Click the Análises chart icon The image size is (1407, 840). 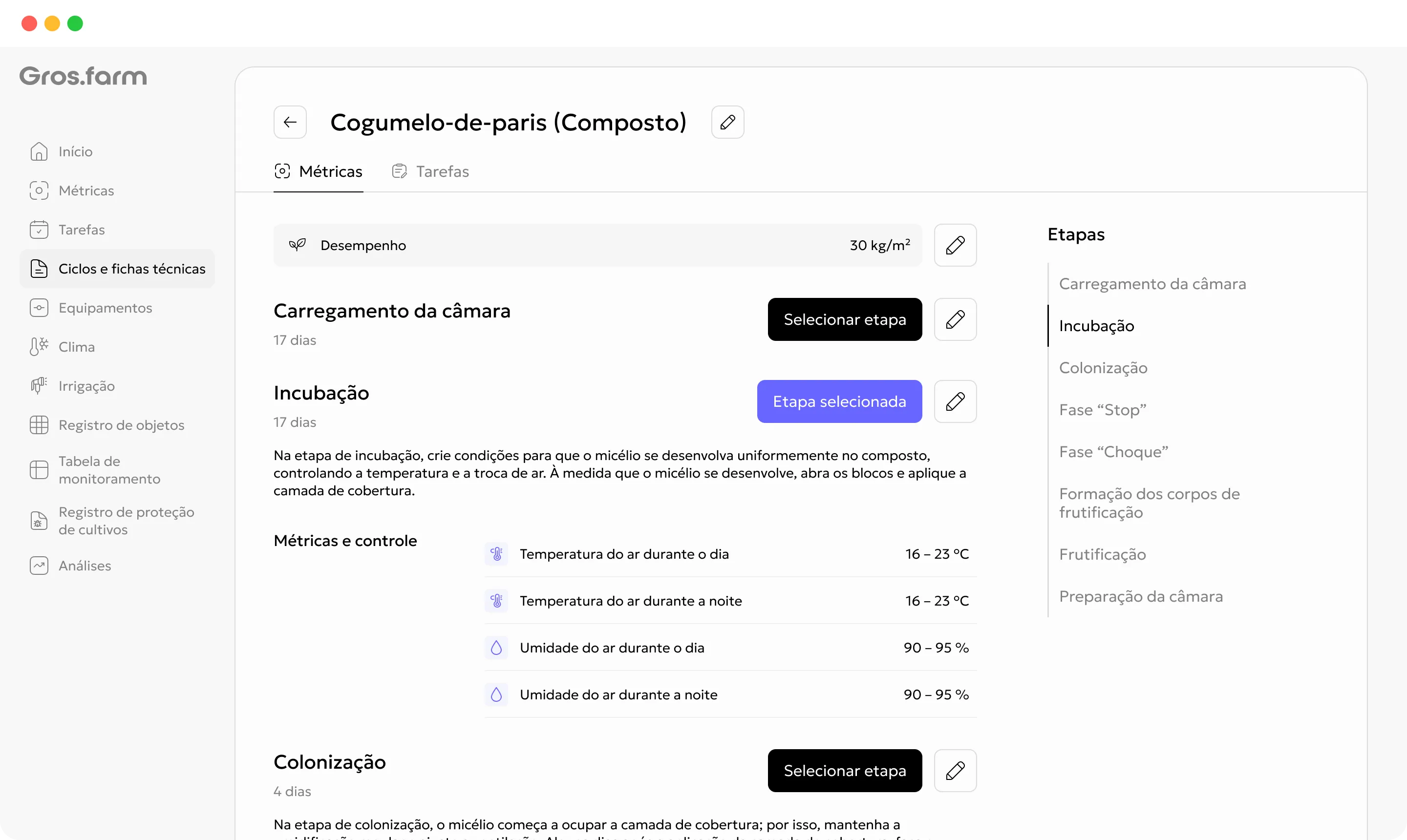point(39,566)
